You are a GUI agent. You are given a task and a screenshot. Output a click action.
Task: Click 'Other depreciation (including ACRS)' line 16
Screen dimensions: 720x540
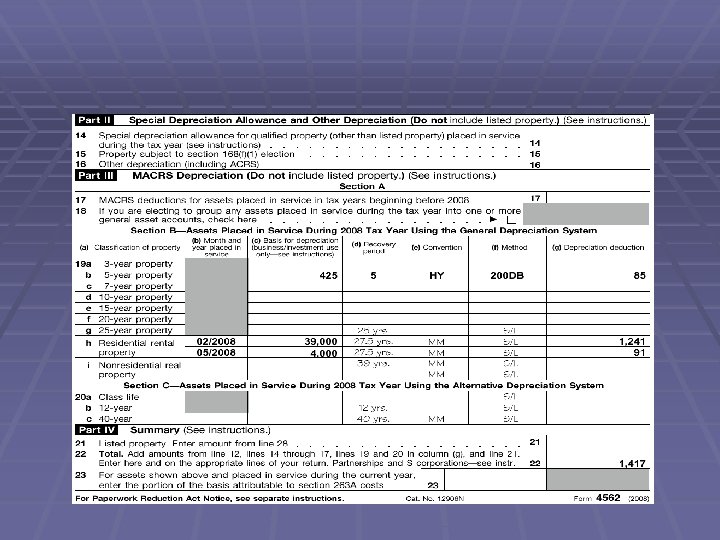tap(179, 164)
